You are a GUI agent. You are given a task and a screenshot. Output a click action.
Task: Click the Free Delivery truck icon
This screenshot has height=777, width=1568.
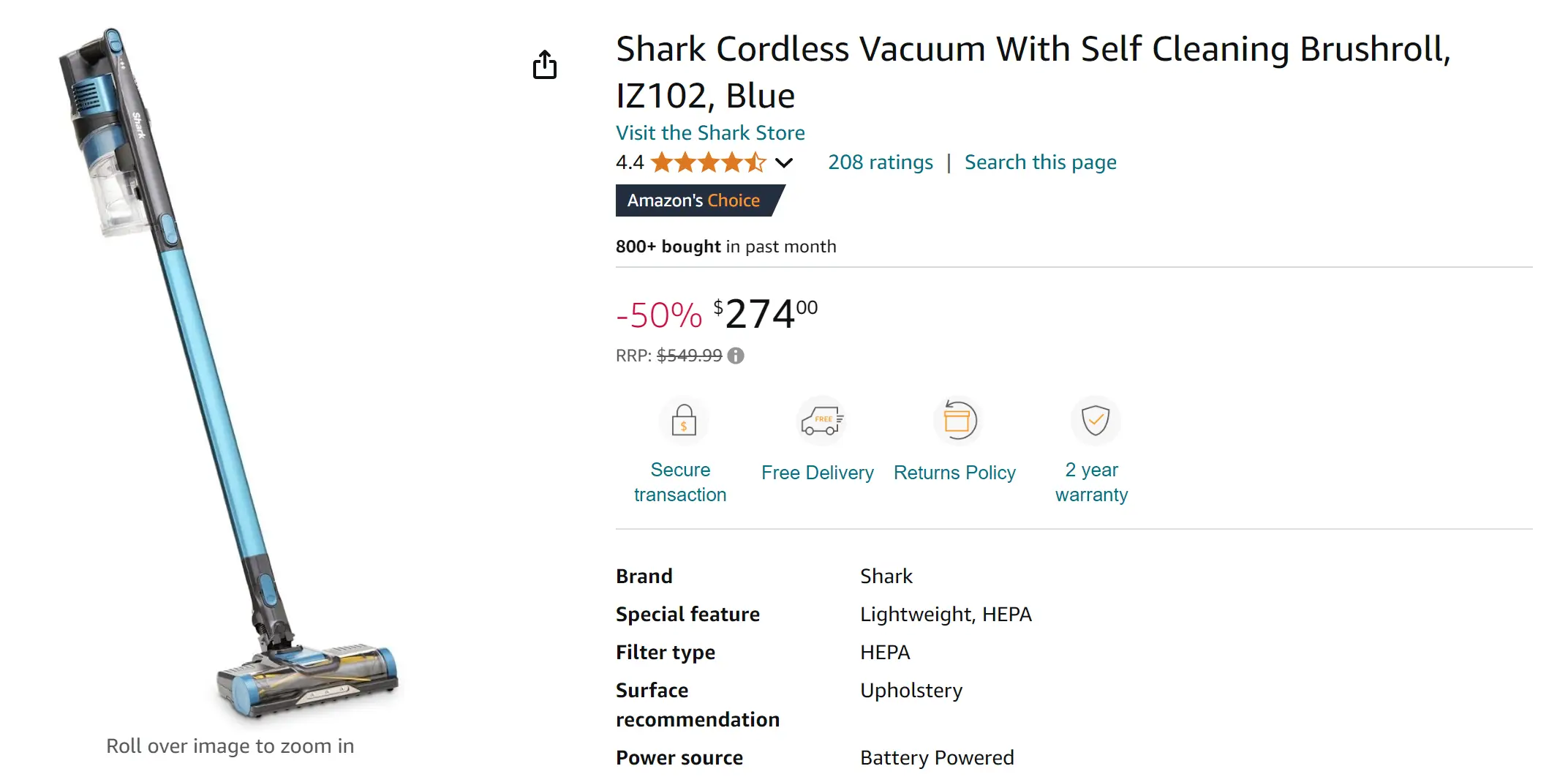click(821, 421)
